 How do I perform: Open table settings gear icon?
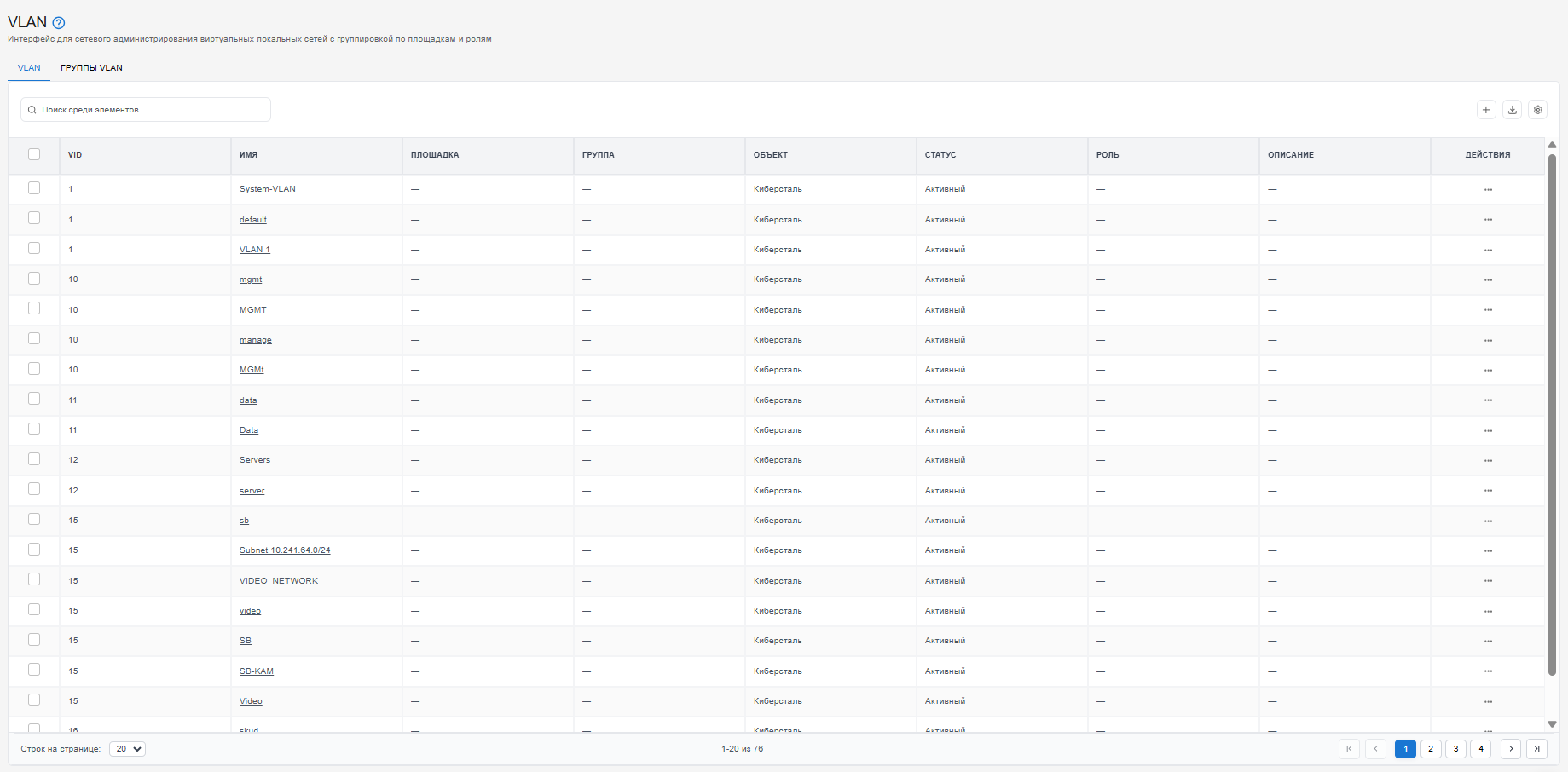tap(1538, 110)
